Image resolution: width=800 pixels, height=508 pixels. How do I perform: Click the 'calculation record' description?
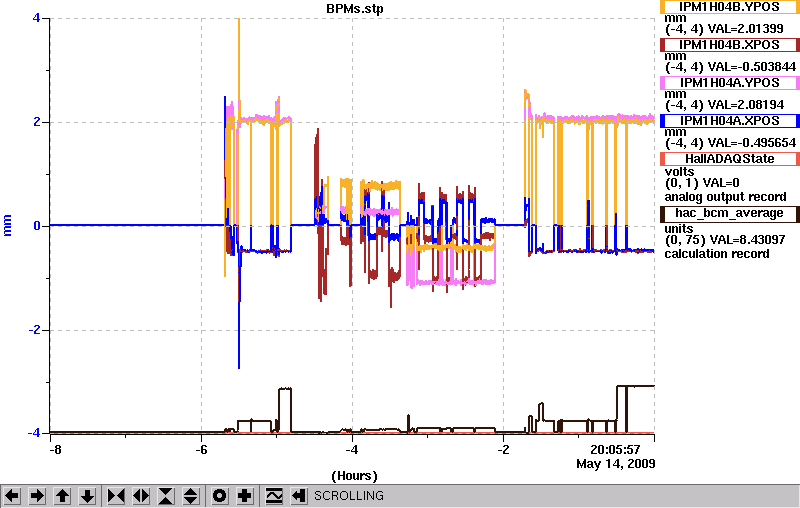tap(717, 254)
